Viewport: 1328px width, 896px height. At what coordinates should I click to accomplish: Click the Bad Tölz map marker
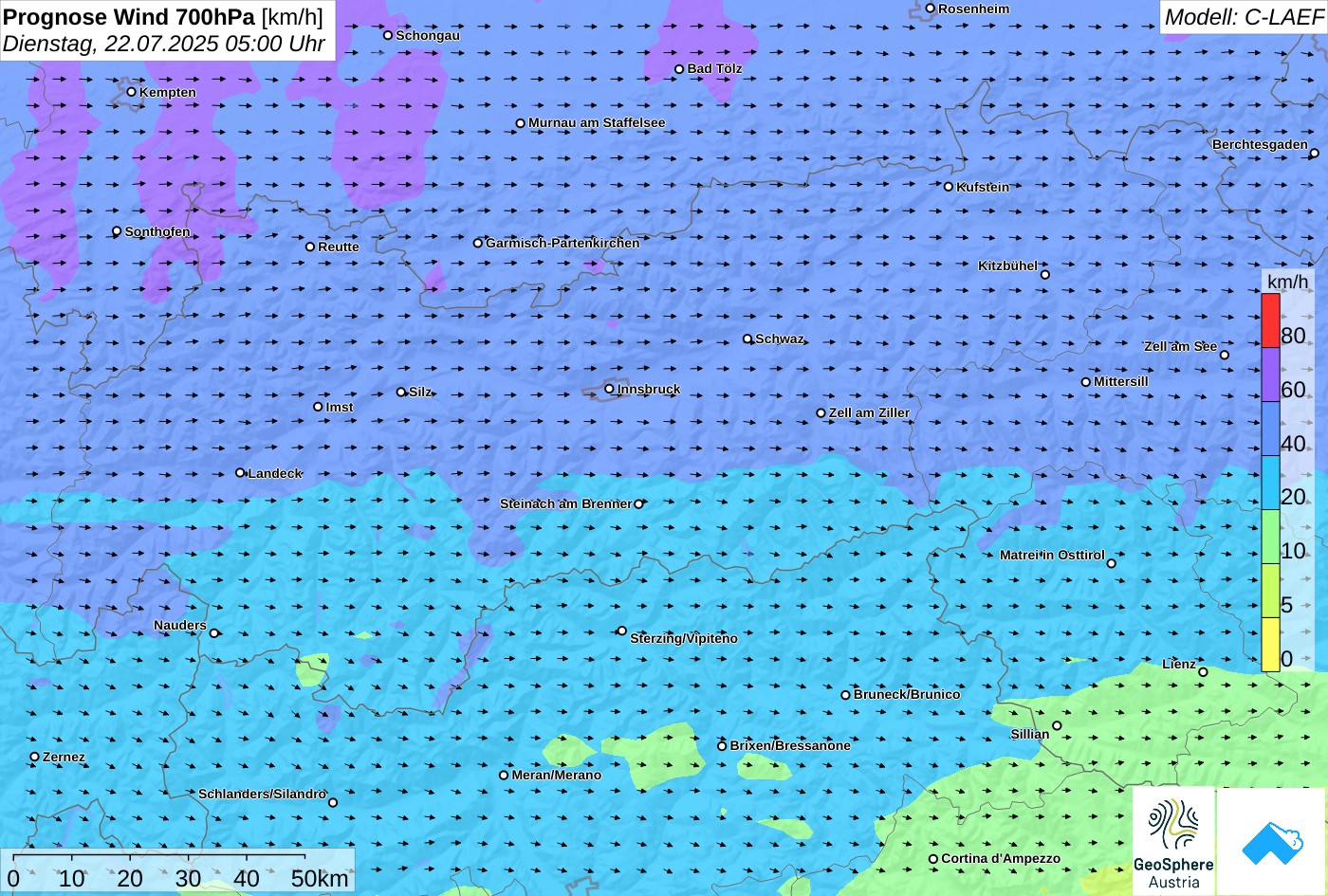(679, 69)
